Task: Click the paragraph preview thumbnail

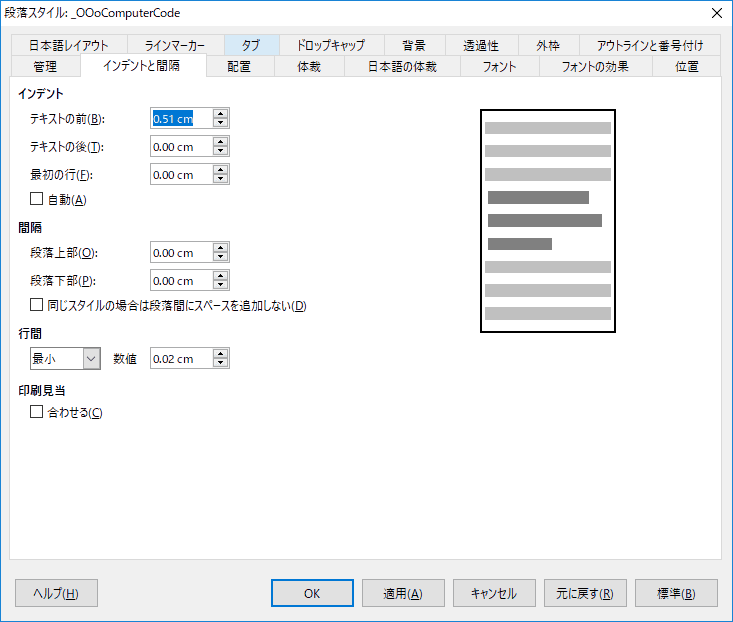Action: coord(548,221)
